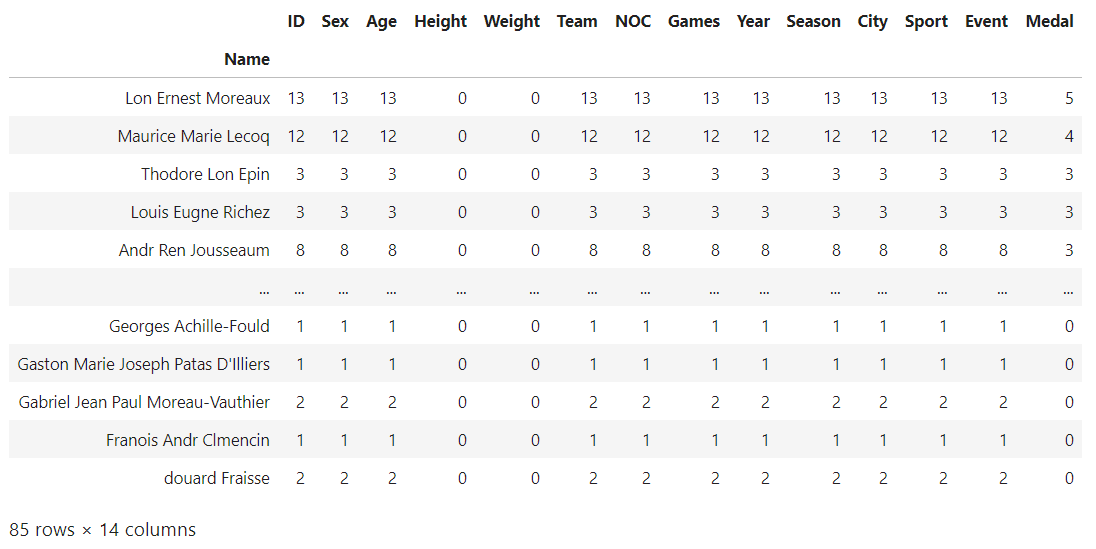The image size is (1096, 549).
Task: Click the Andr Ren Jousseaum name
Action: [194, 250]
